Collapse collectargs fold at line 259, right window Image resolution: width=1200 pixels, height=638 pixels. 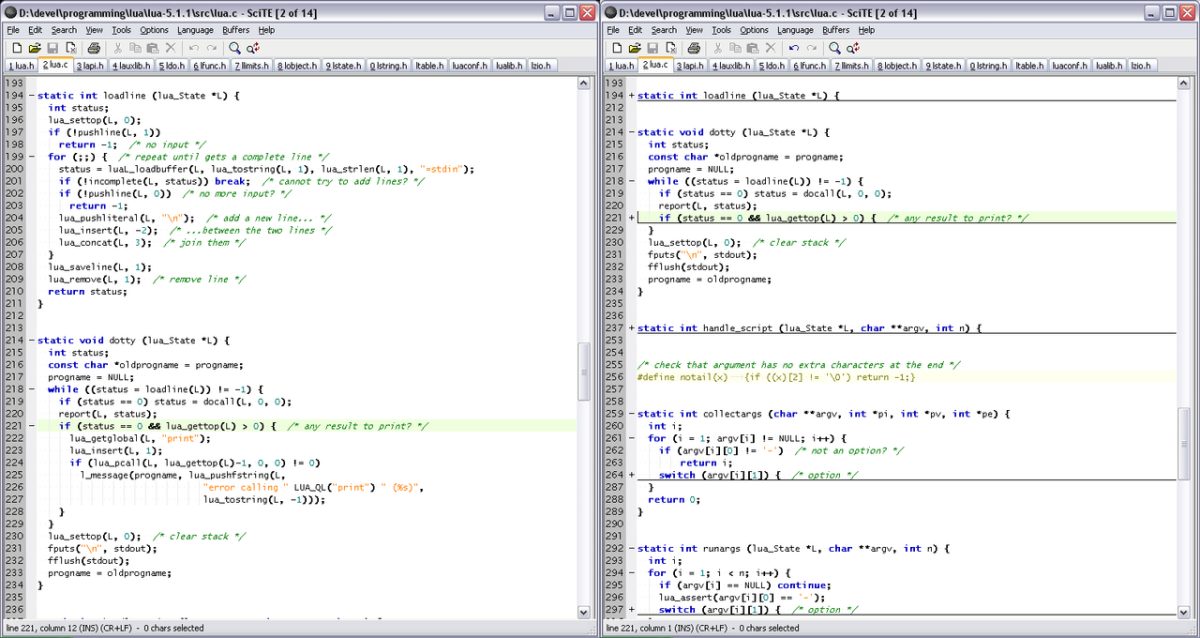pyautogui.click(x=631, y=414)
